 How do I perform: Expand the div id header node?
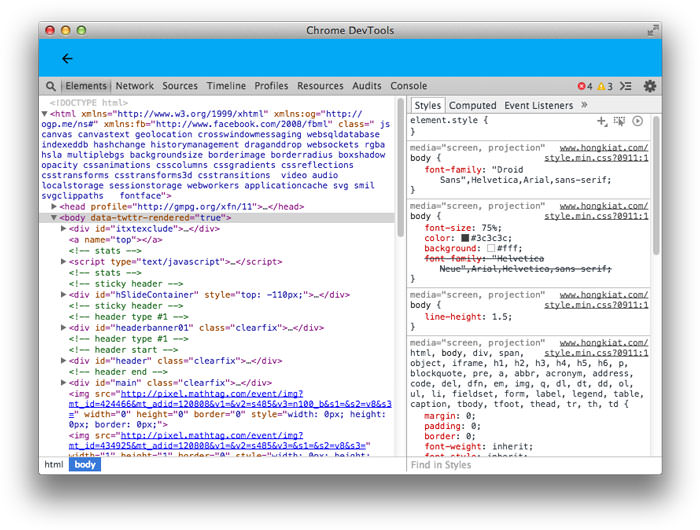click(x=63, y=360)
